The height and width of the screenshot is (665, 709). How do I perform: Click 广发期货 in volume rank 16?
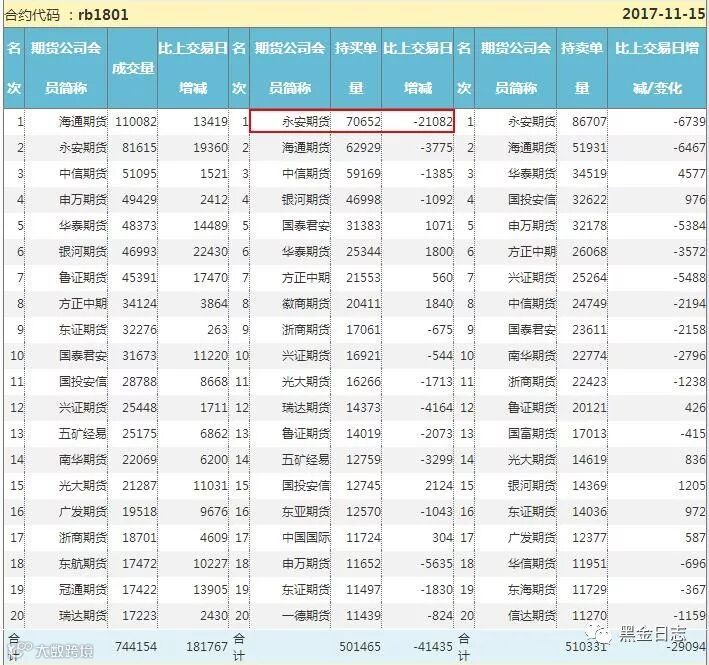pyautogui.click(x=83, y=512)
